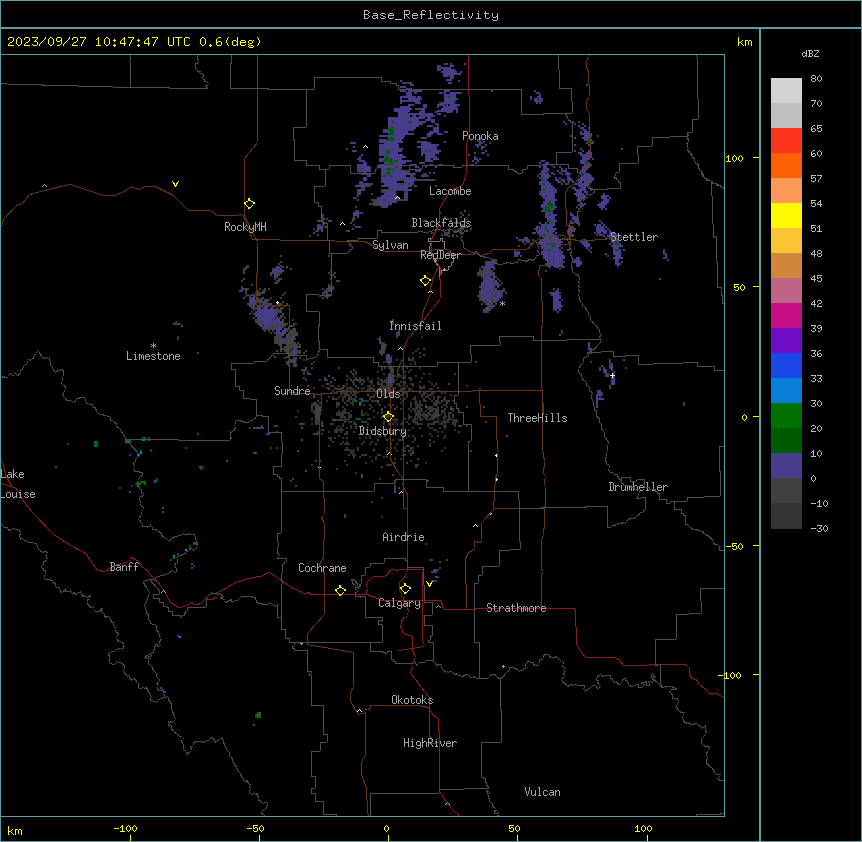Click the light gray 80 dBZ legend swatch

[x=786, y=90]
